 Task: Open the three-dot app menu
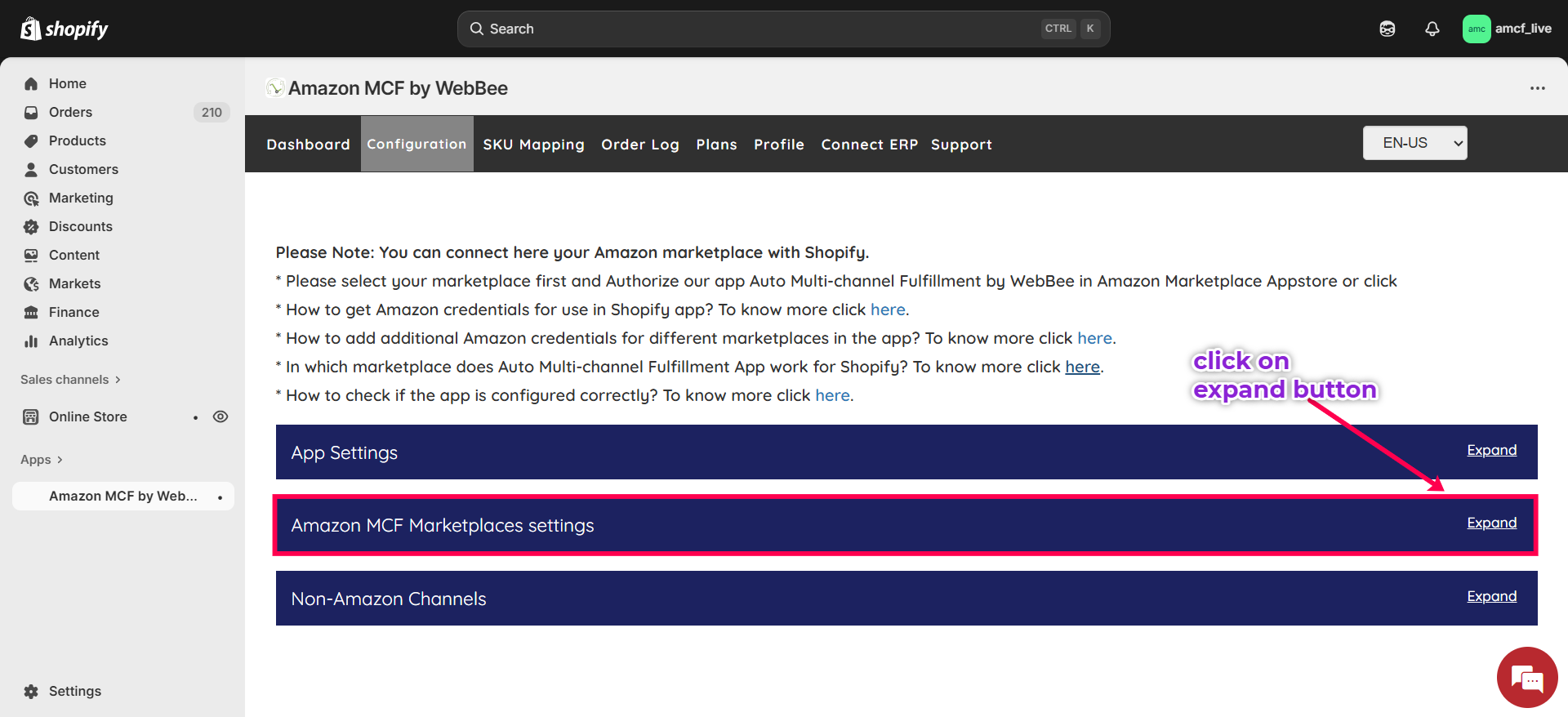click(1537, 88)
